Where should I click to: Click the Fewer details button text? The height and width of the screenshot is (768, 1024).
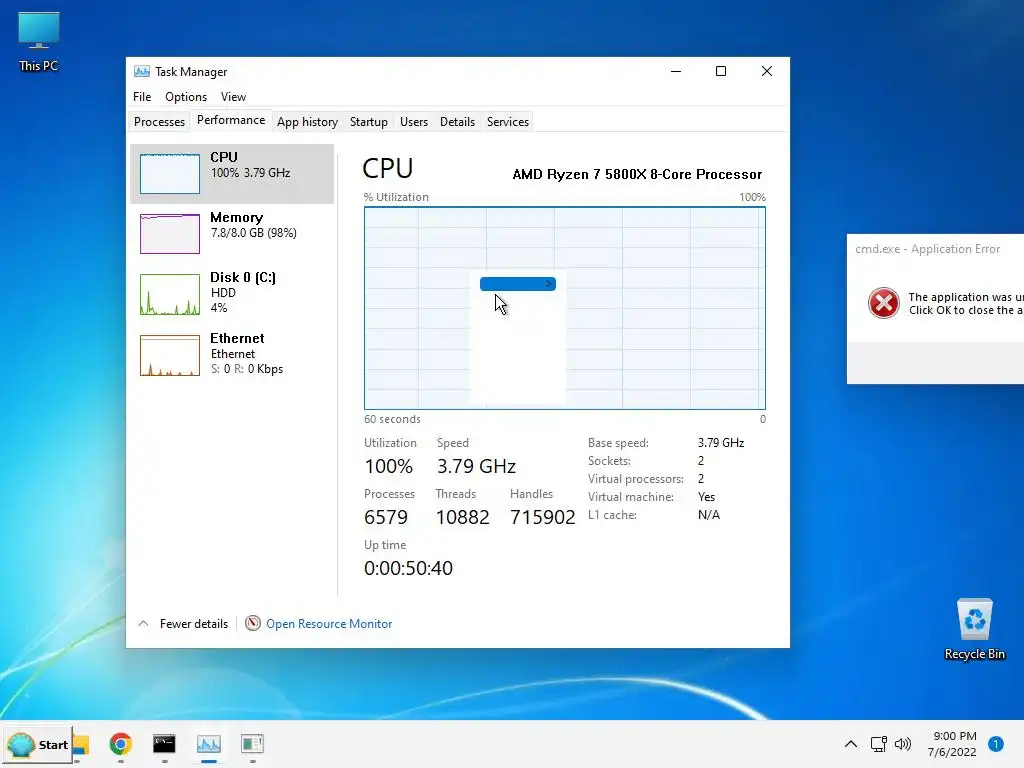tap(194, 624)
